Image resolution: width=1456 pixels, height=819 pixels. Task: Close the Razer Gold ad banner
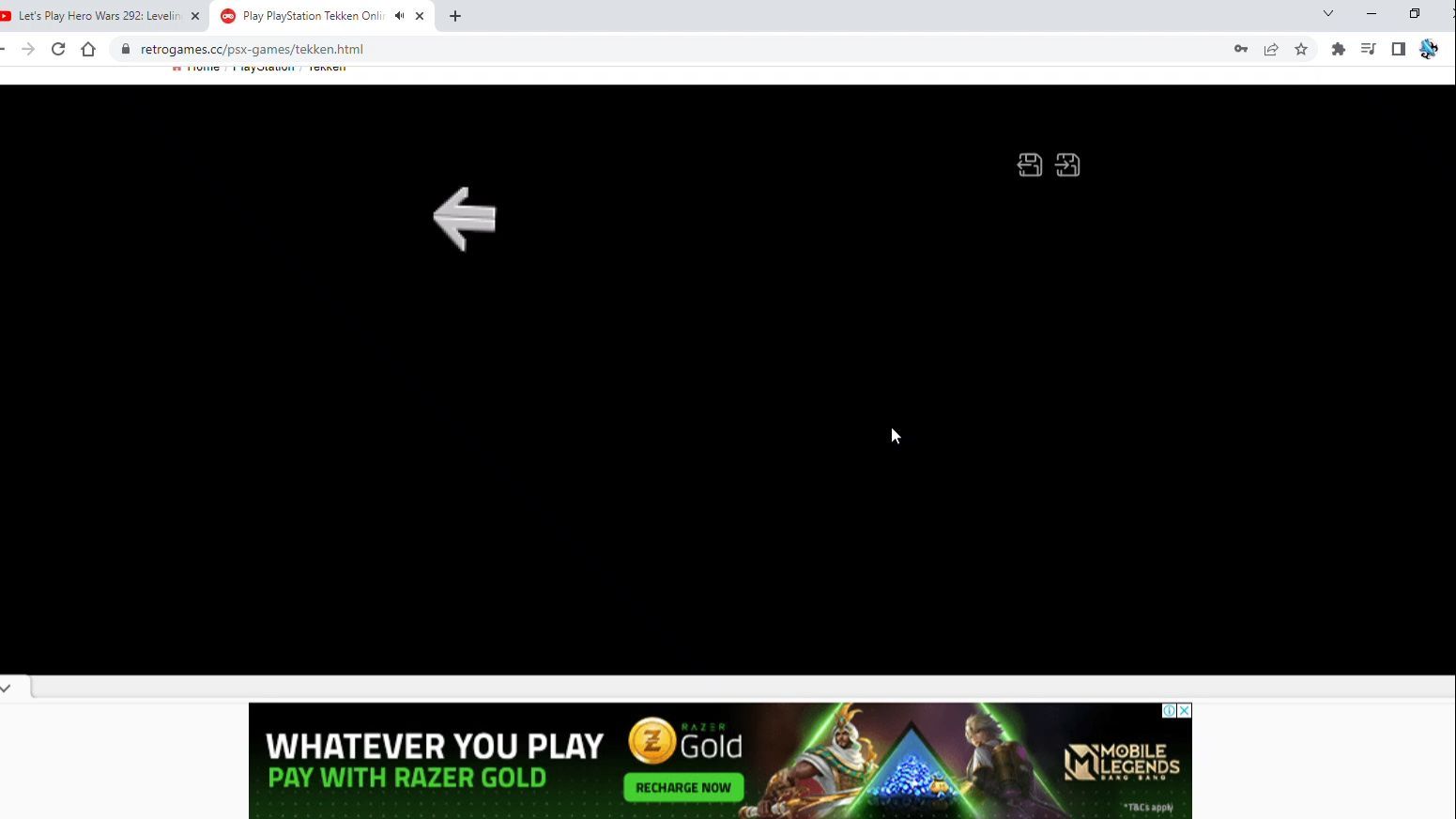coord(1184,711)
